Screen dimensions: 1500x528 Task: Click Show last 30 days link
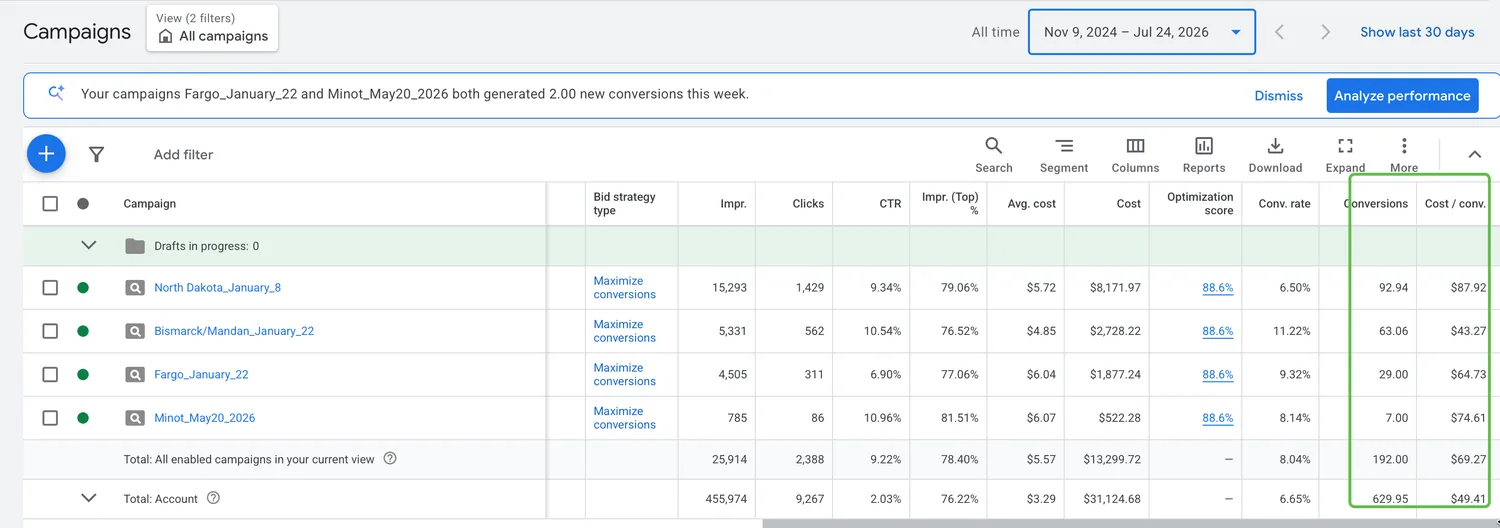pyautogui.click(x=1417, y=32)
